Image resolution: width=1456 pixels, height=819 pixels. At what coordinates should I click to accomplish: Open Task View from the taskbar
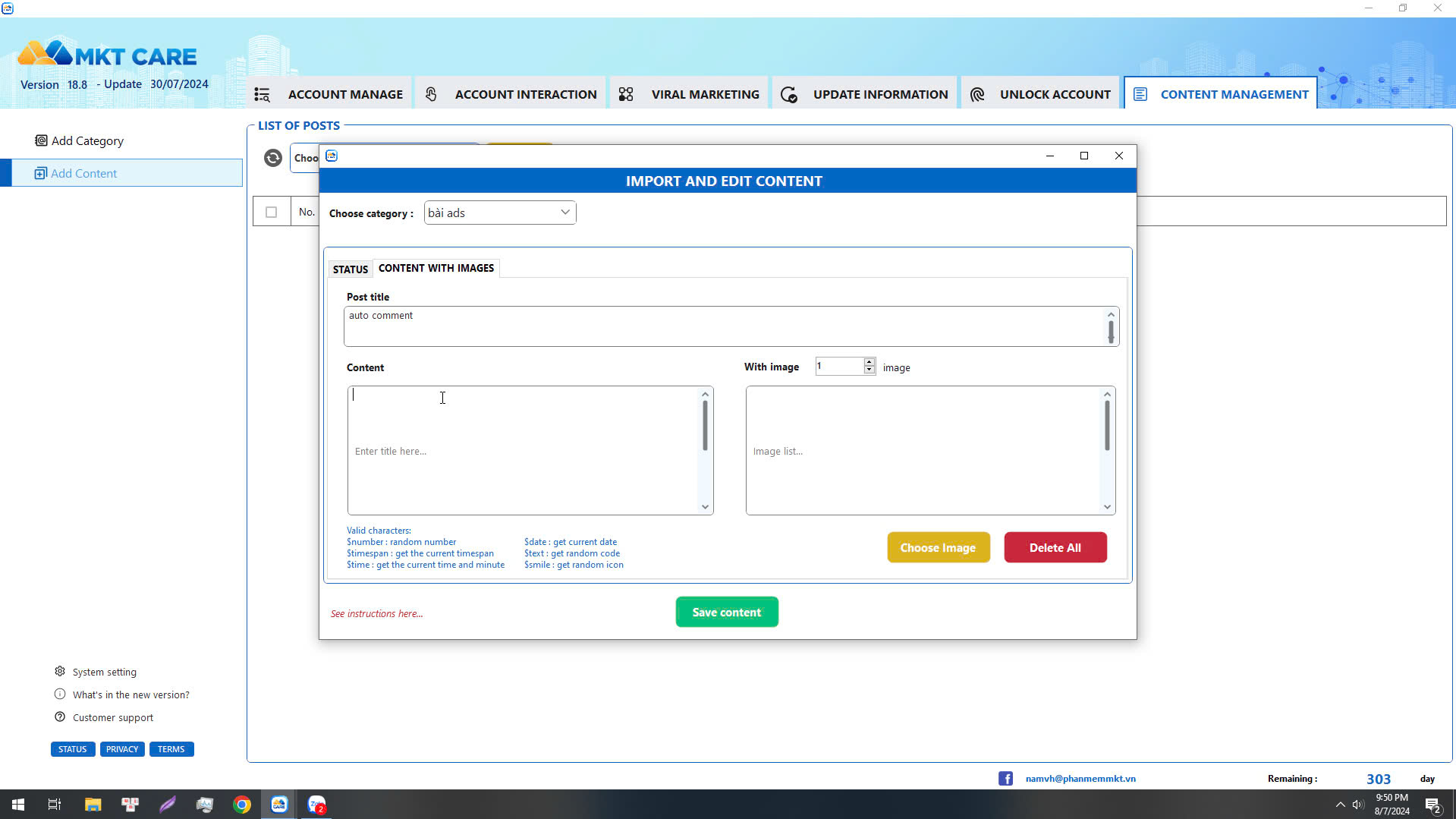click(55, 805)
